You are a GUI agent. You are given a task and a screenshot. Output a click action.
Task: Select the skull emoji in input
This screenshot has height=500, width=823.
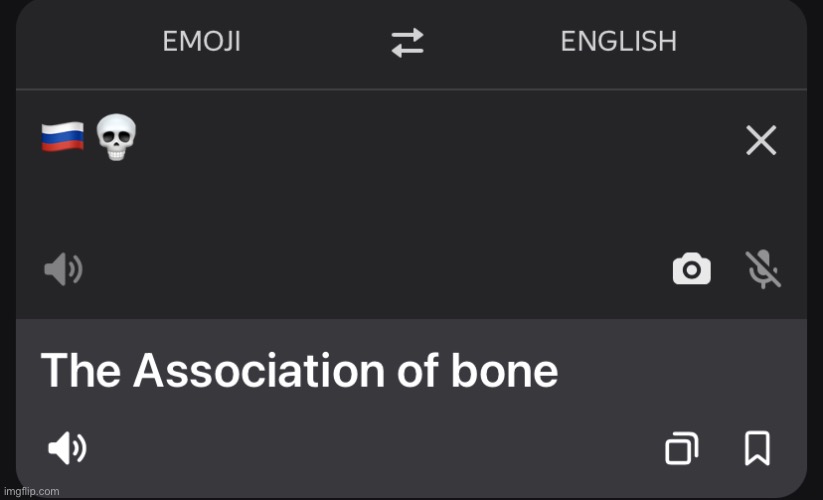[x=116, y=137]
